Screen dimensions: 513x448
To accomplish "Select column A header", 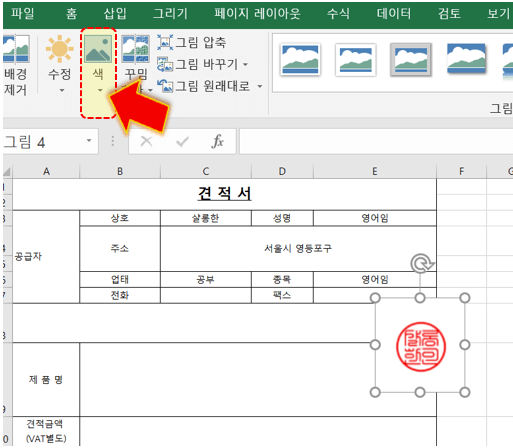I will click(46, 172).
